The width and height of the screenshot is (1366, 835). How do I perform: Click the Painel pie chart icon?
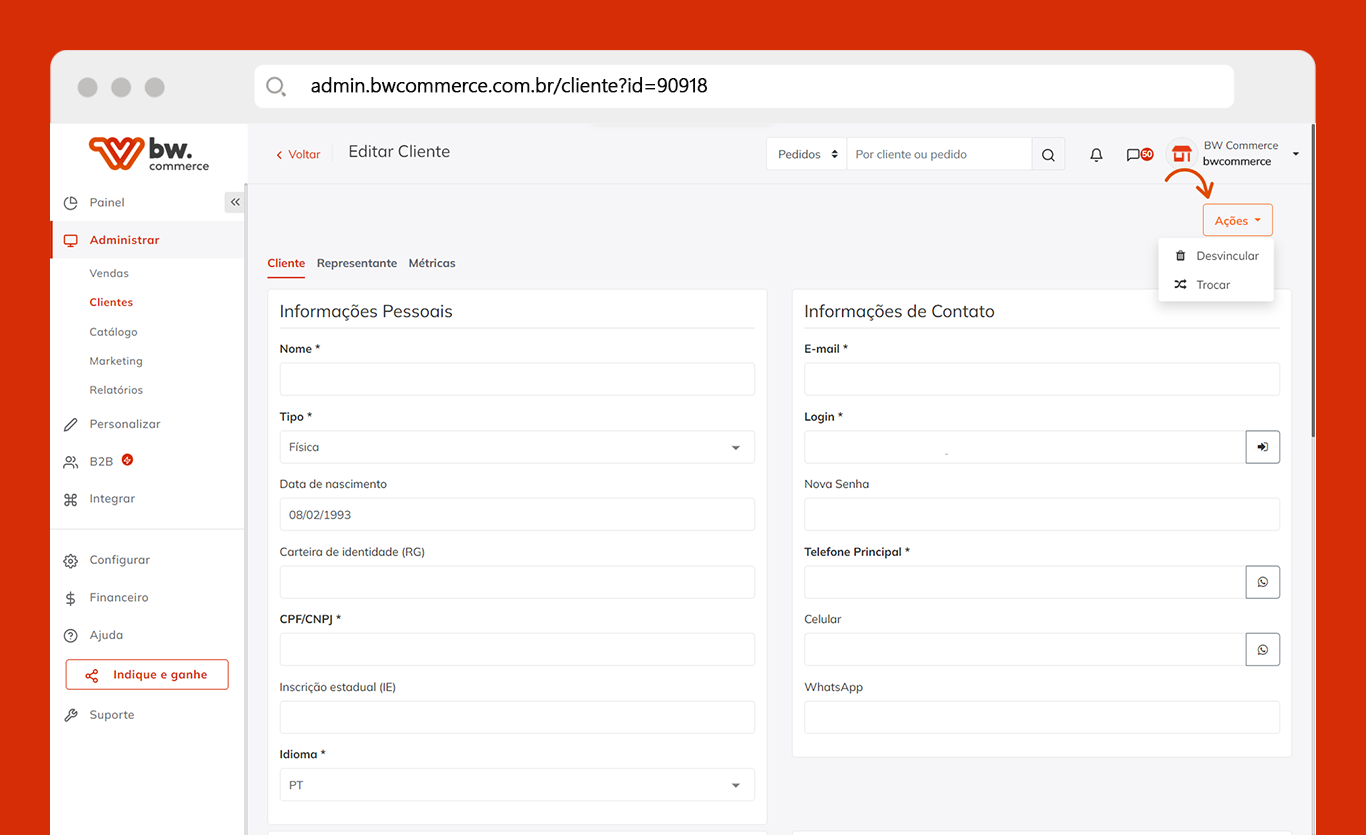pyautogui.click(x=70, y=203)
